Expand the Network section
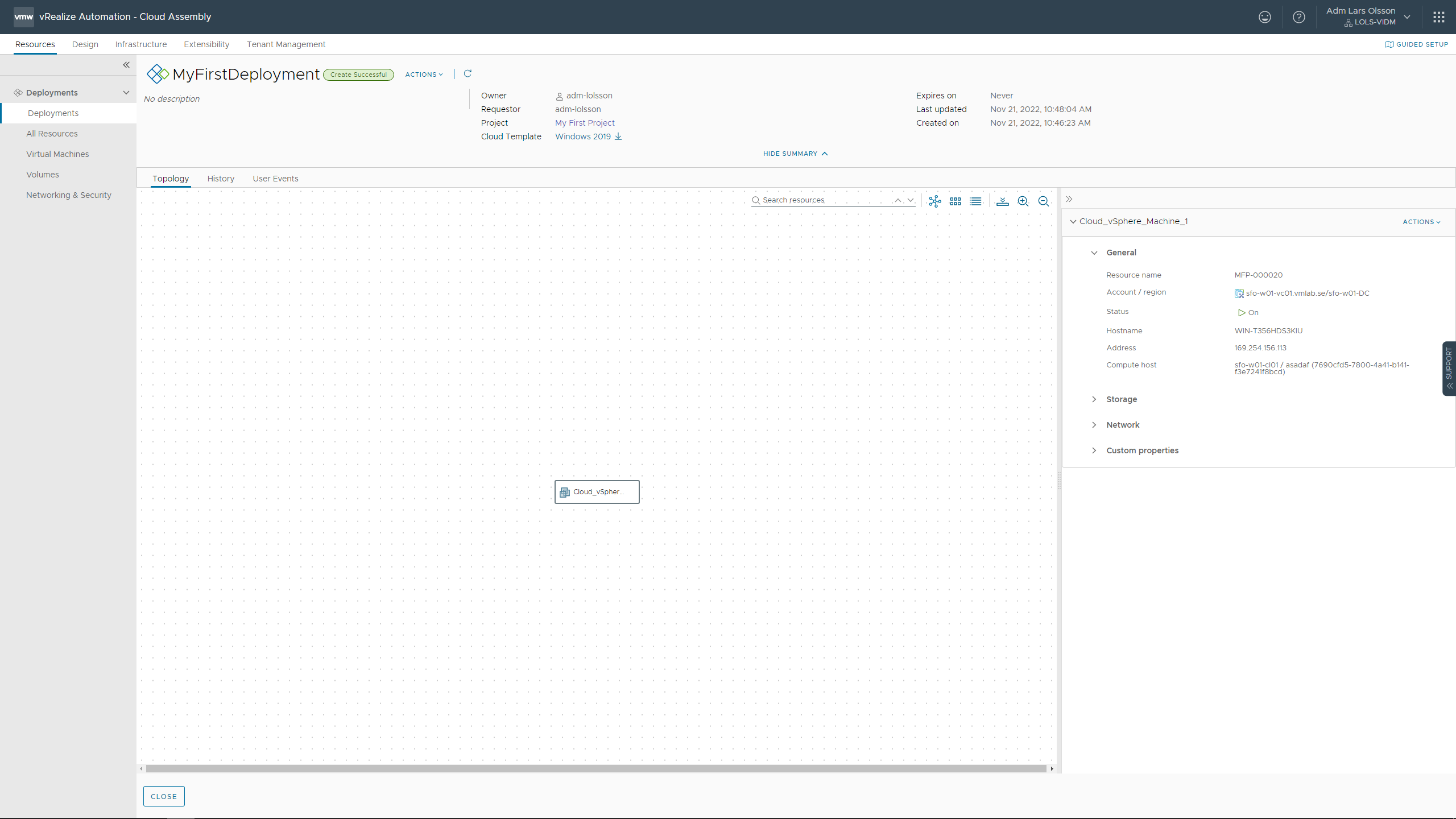The height and width of the screenshot is (819, 1456). (x=1094, y=425)
